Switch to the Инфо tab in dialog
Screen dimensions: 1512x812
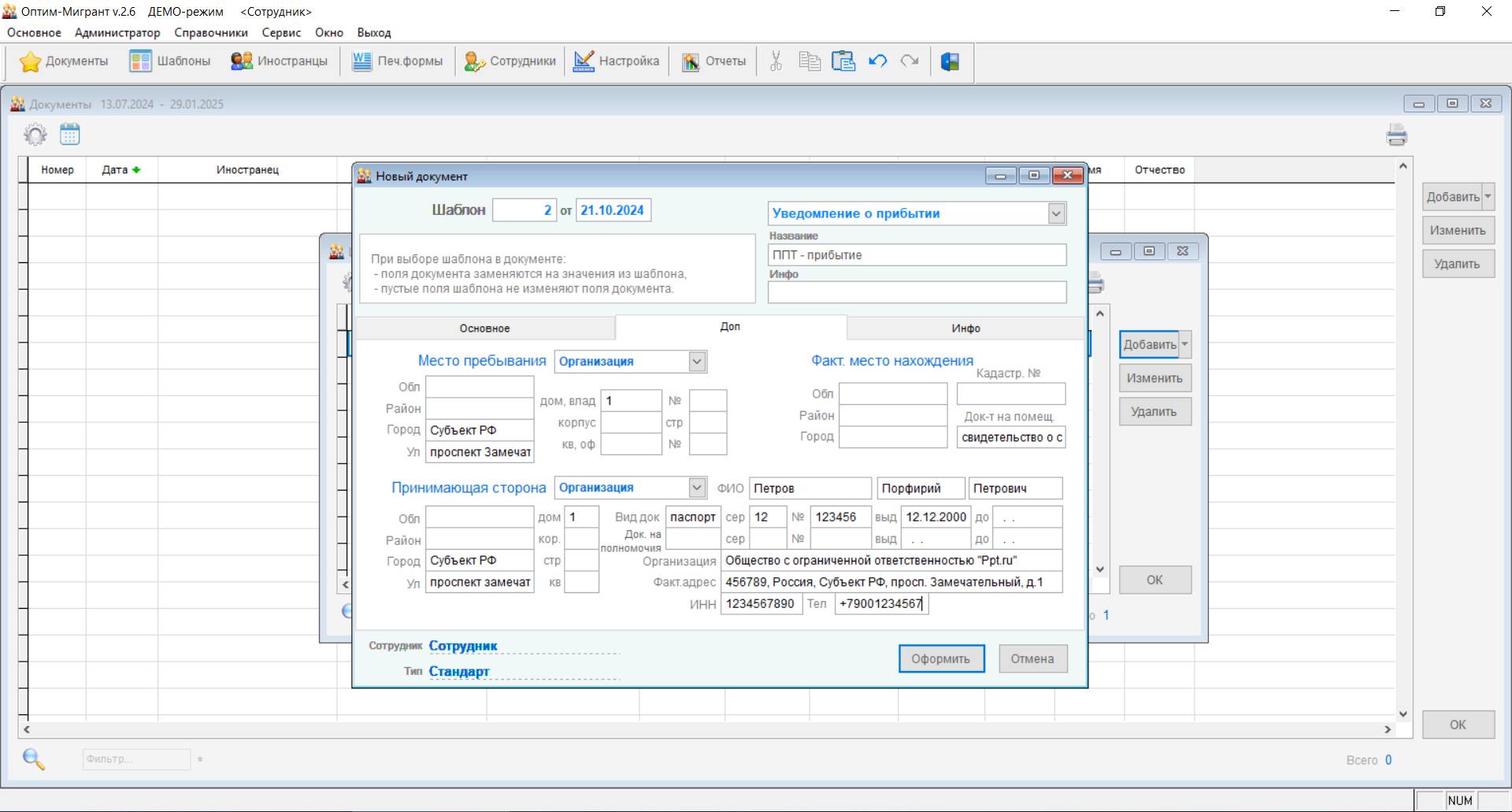pyautogui.click(x=965, y=328)
